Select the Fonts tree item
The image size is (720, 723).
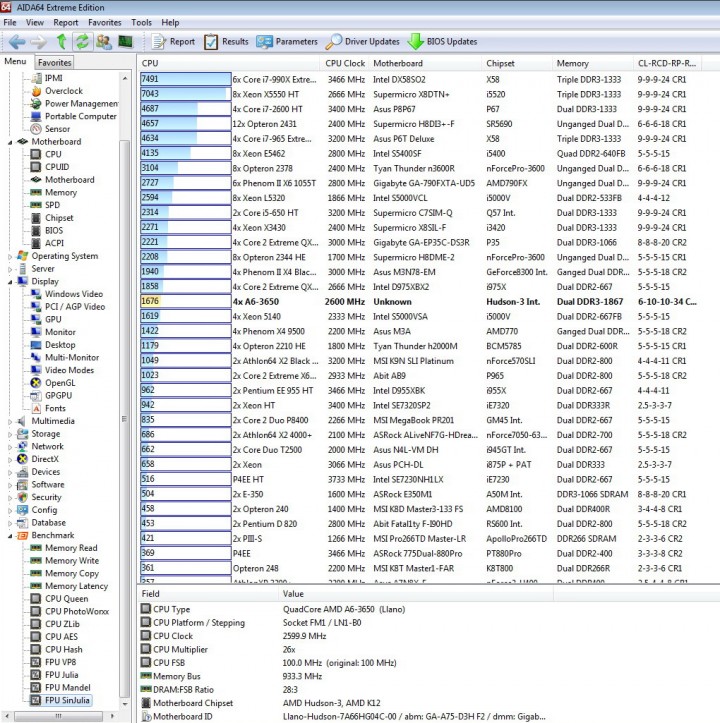pyautogui.click(x=55, y=409)
